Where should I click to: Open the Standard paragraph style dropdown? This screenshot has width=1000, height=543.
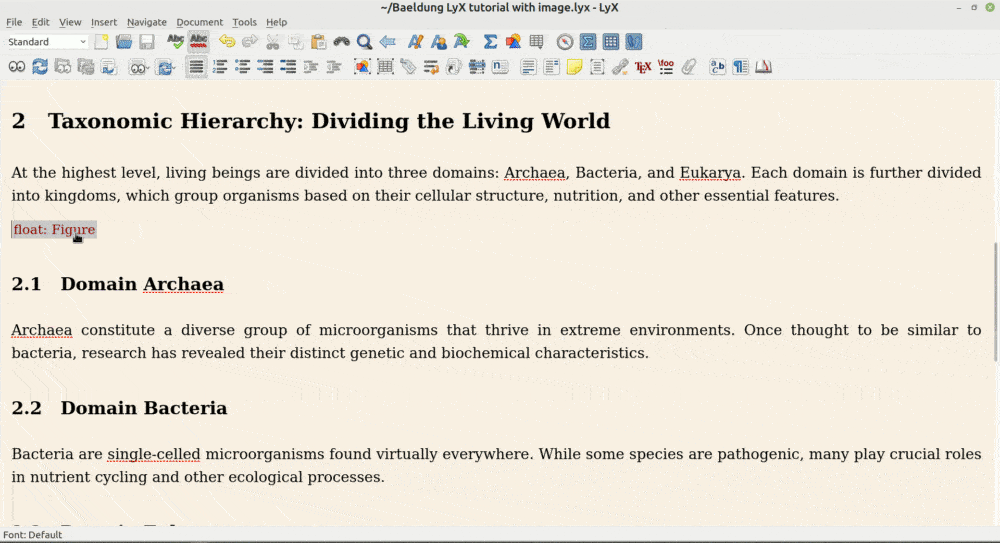tap(47, 42)
